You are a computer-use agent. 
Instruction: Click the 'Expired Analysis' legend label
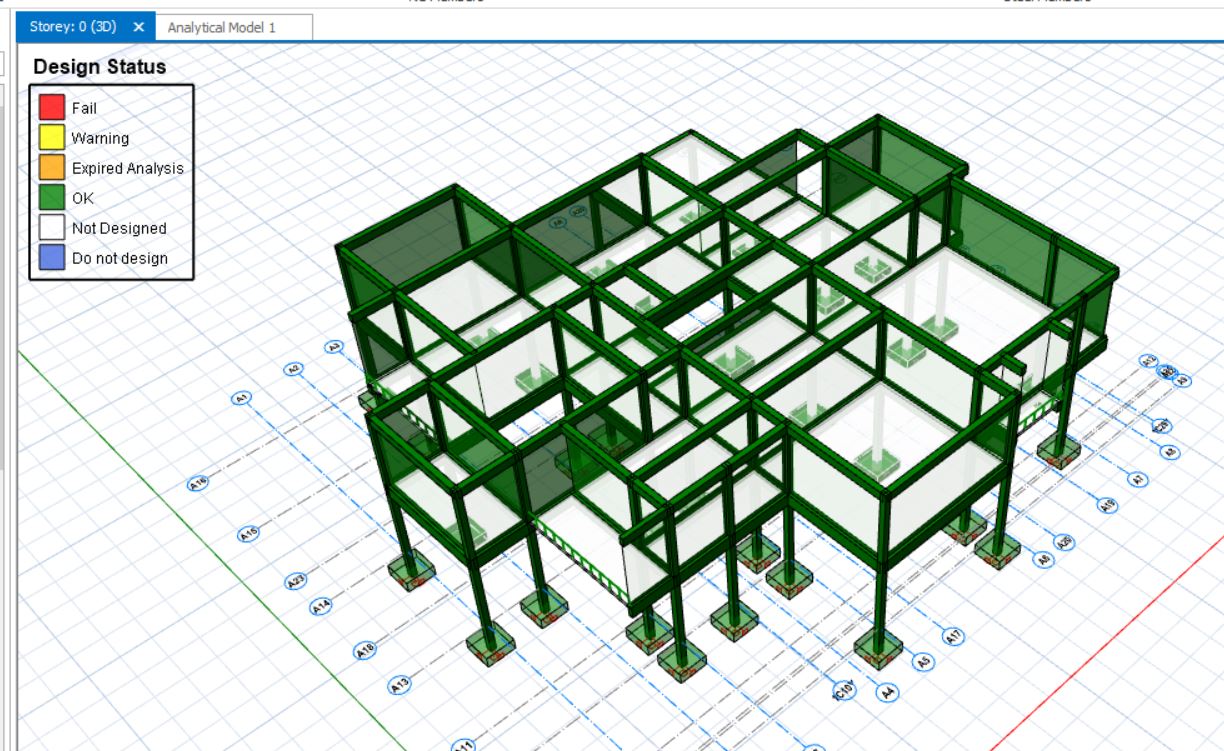[128, 168]
